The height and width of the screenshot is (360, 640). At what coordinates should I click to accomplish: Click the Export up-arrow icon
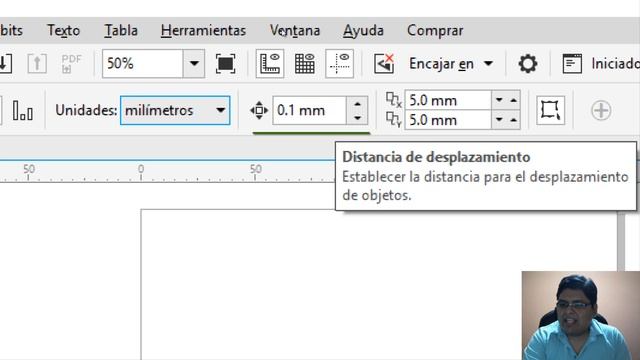(x=37, y=64)
